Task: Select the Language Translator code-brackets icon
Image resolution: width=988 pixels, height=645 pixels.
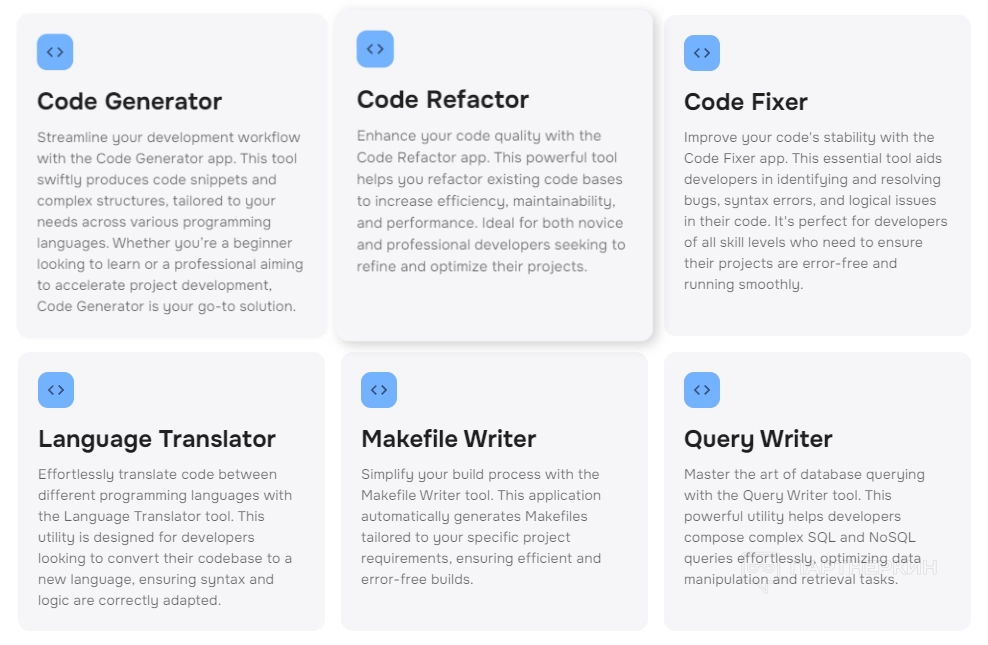Action: point(56,390)
